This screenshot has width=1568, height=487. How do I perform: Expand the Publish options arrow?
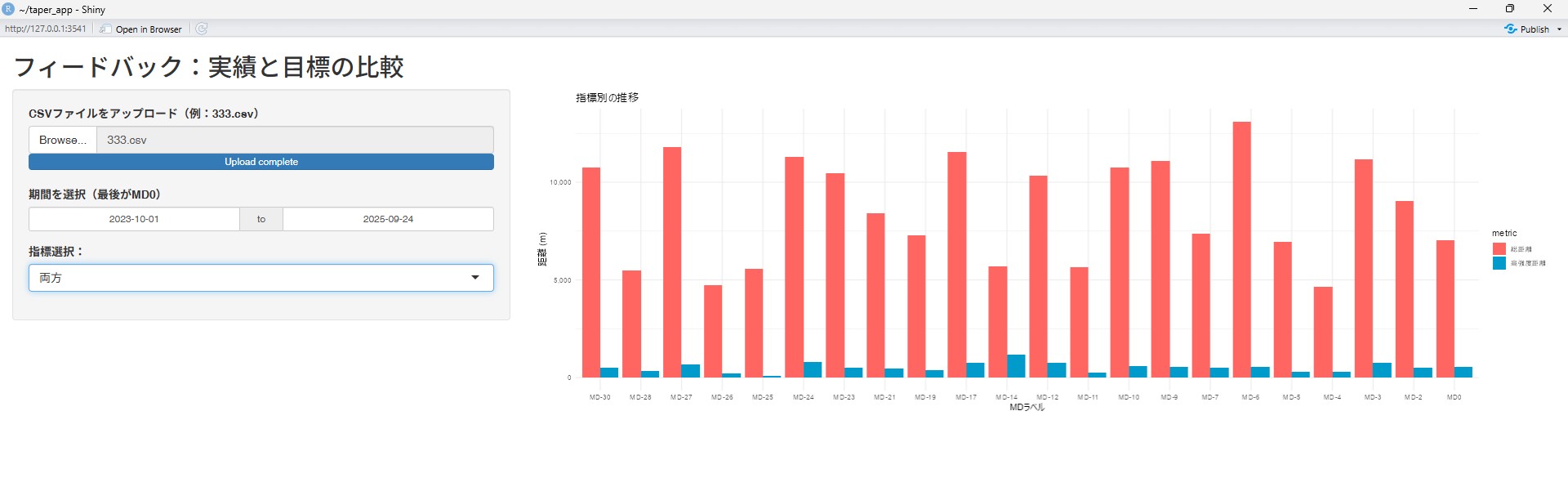pyautogui.click(x=1559, y=29)
